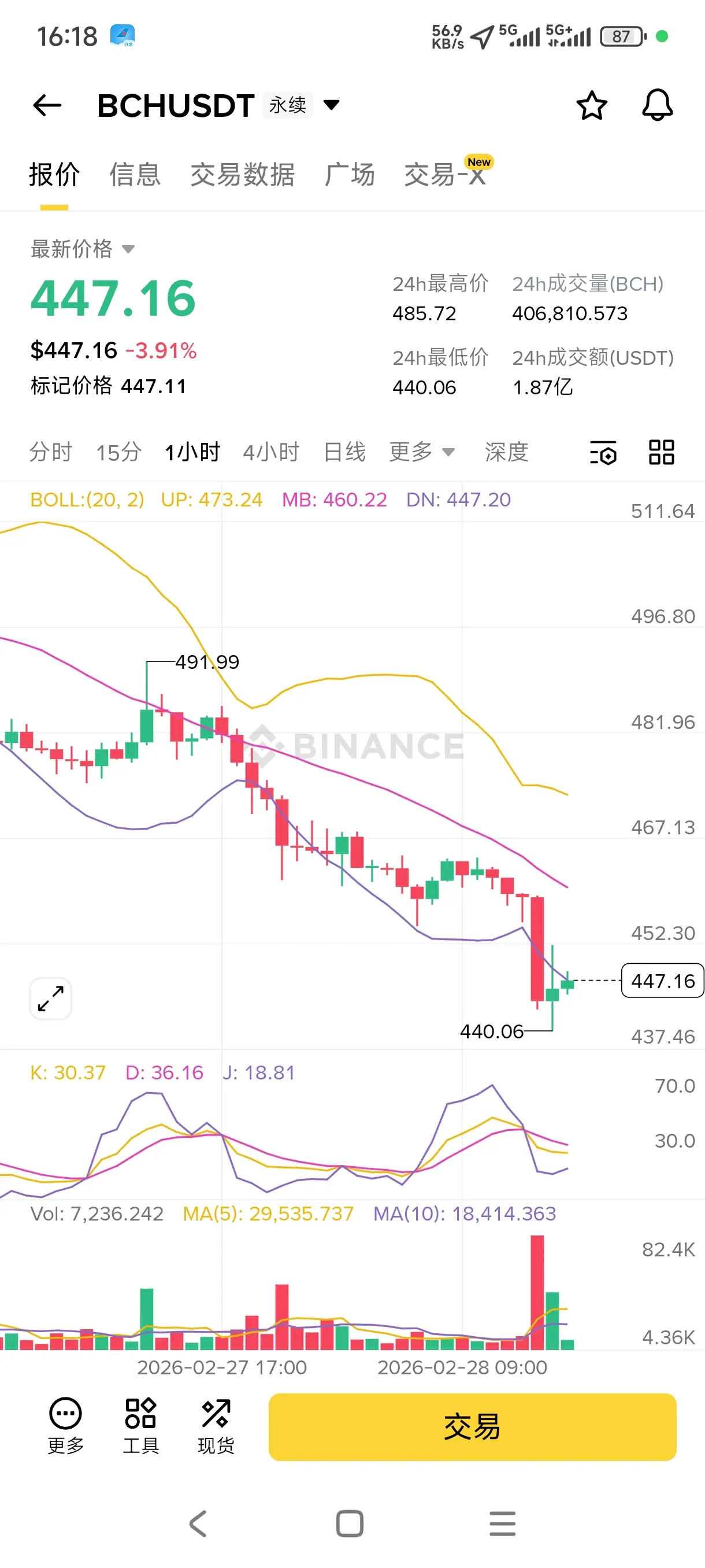Open chart indicator settings icon
Image resolution: width=705 pixels, height=1568 pixels.
tap(603, 452)
